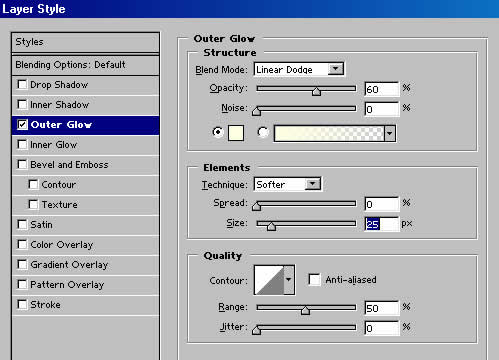Enable the Drop Shadow checkbox
This screenshot has width=499, height=360.
pos(22,85)
